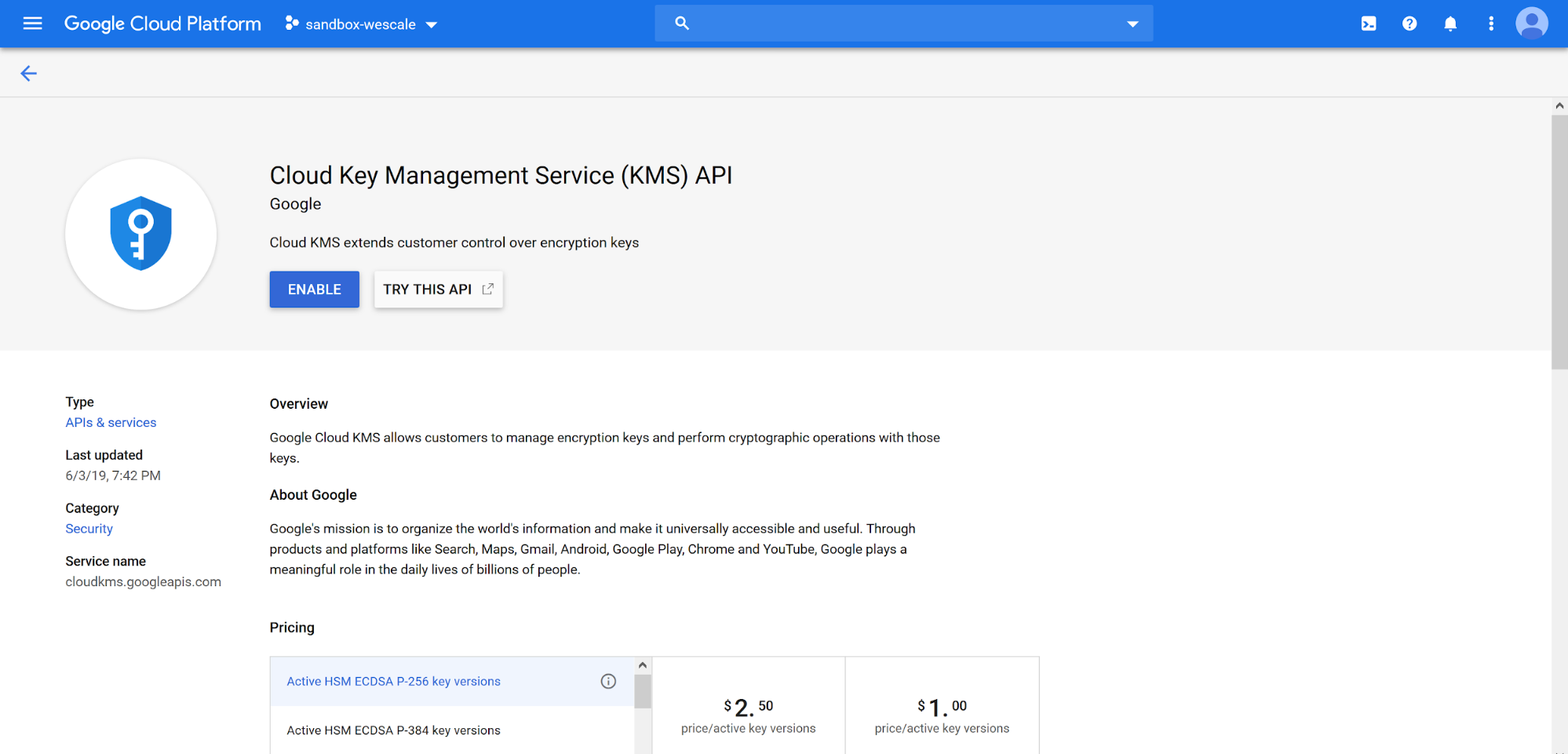The image size is (1568, 754).
Task: Click the Cloud KMS shield key logo
Action: coord(141,234)
